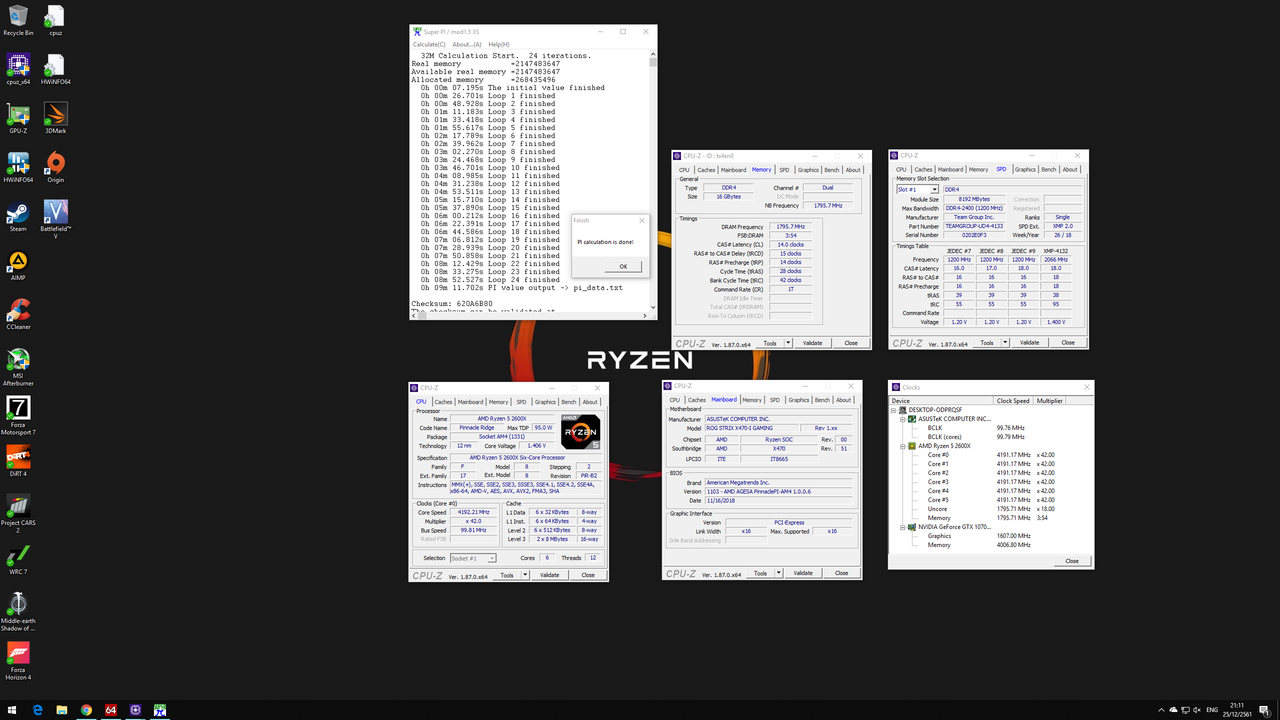Screen dimensions: 1280x720
Task: Collapse the ASUSTeK COMPUTER INC node
Action: pyautogui.click(x=903, y=419)
